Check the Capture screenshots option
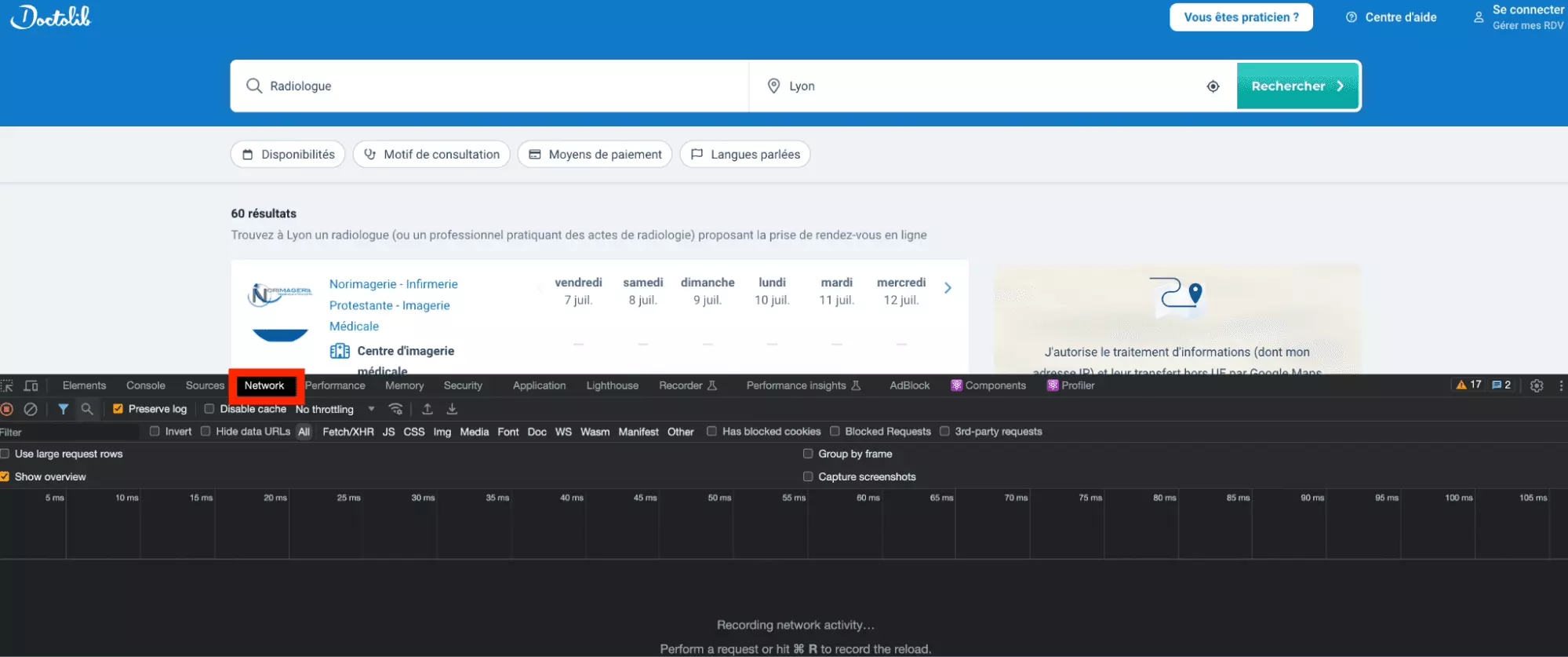1568x657 pixels. click(x=808, y=476)
